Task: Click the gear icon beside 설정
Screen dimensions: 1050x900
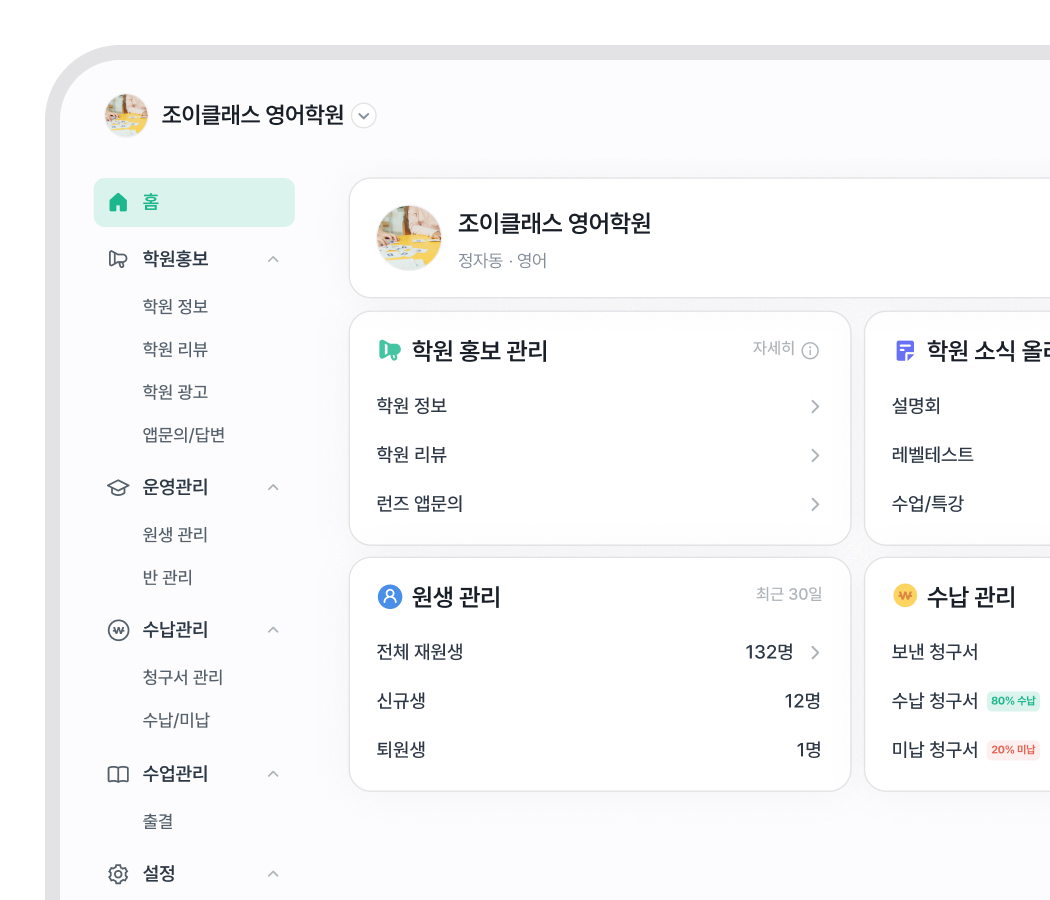Action: [118, 874]
